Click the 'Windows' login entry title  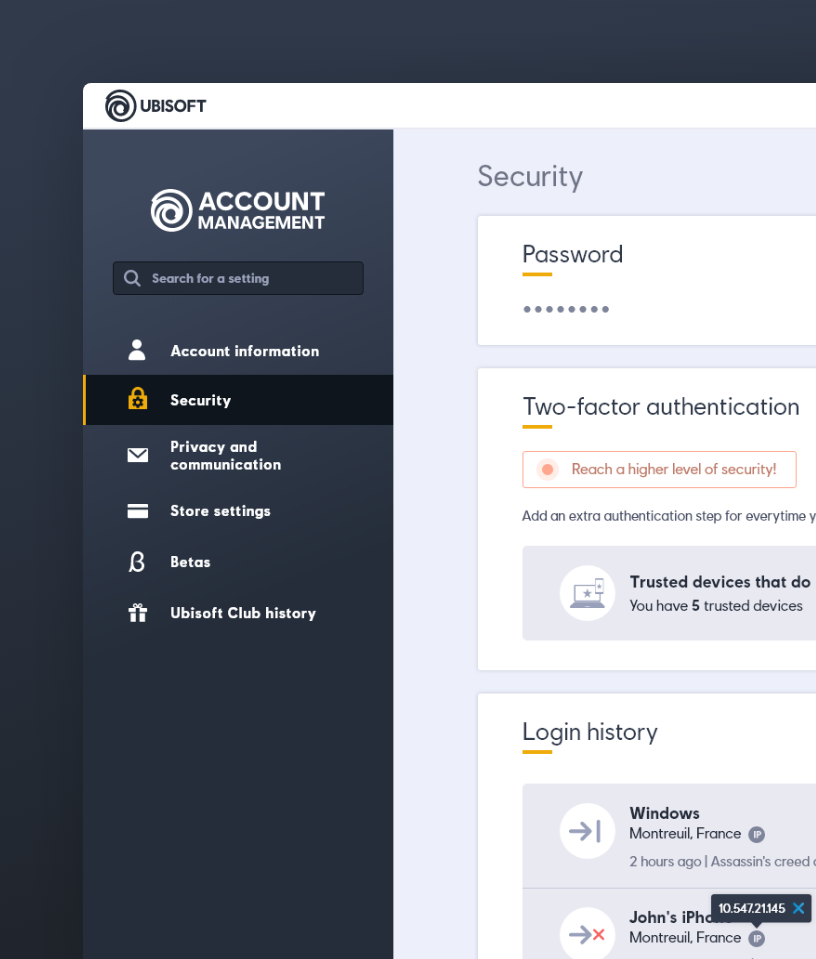point(664,813)
